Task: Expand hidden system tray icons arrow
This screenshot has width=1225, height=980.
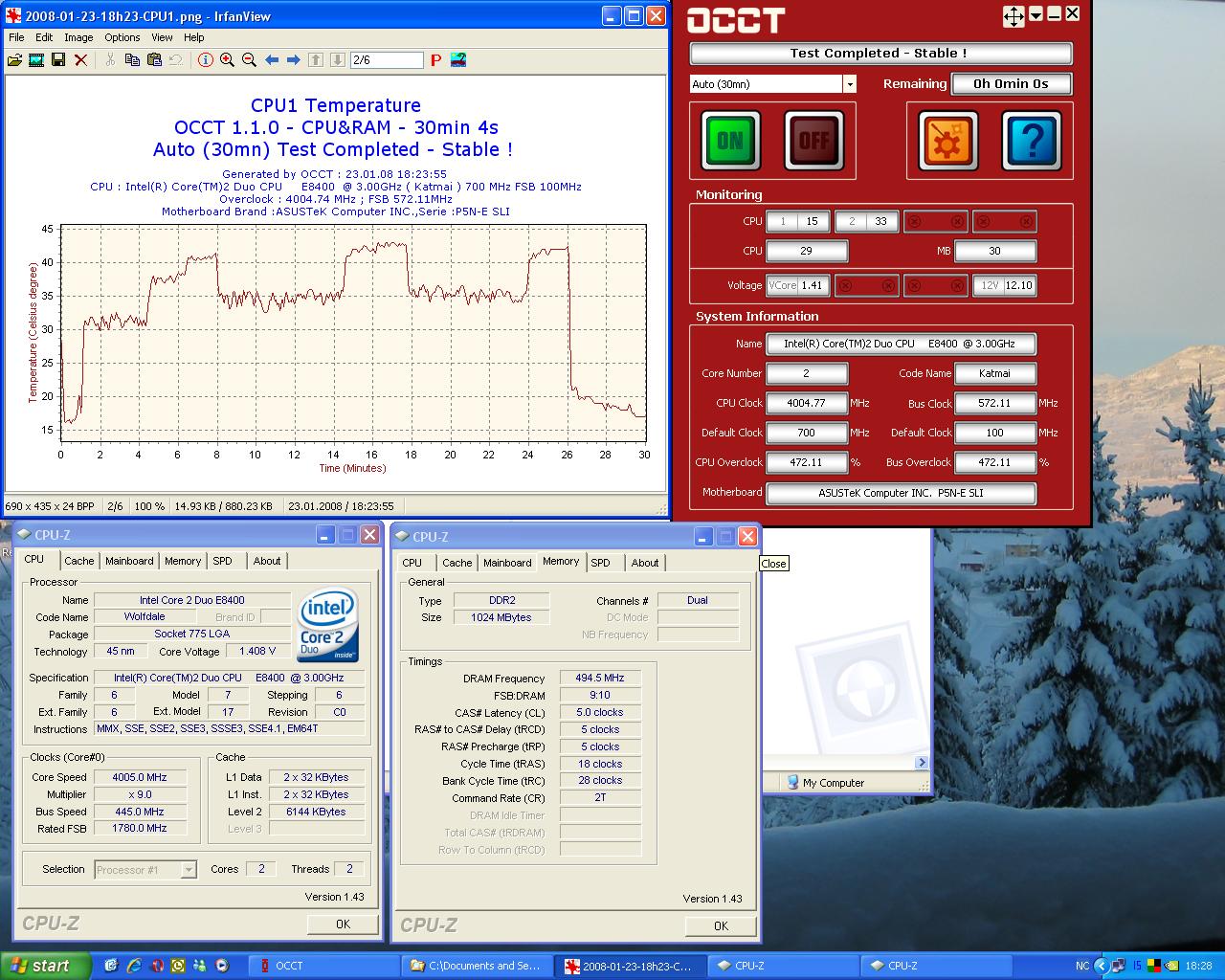Action: (1101, 966)
